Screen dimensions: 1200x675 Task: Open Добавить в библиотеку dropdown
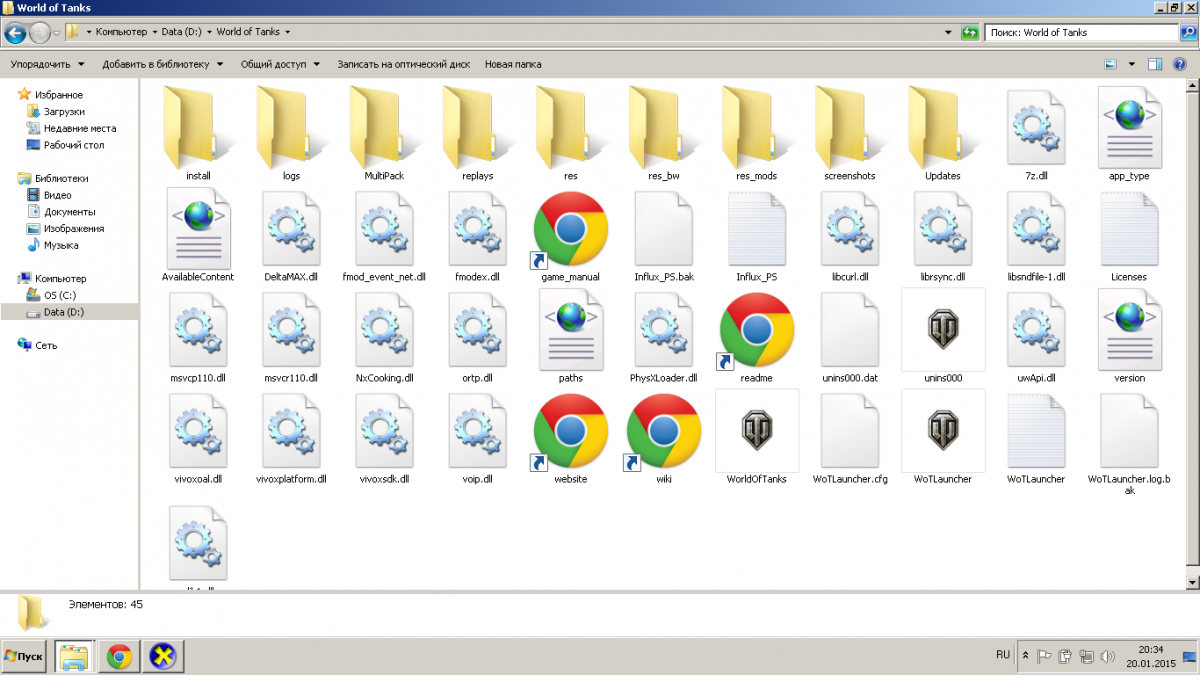(162, 64)
